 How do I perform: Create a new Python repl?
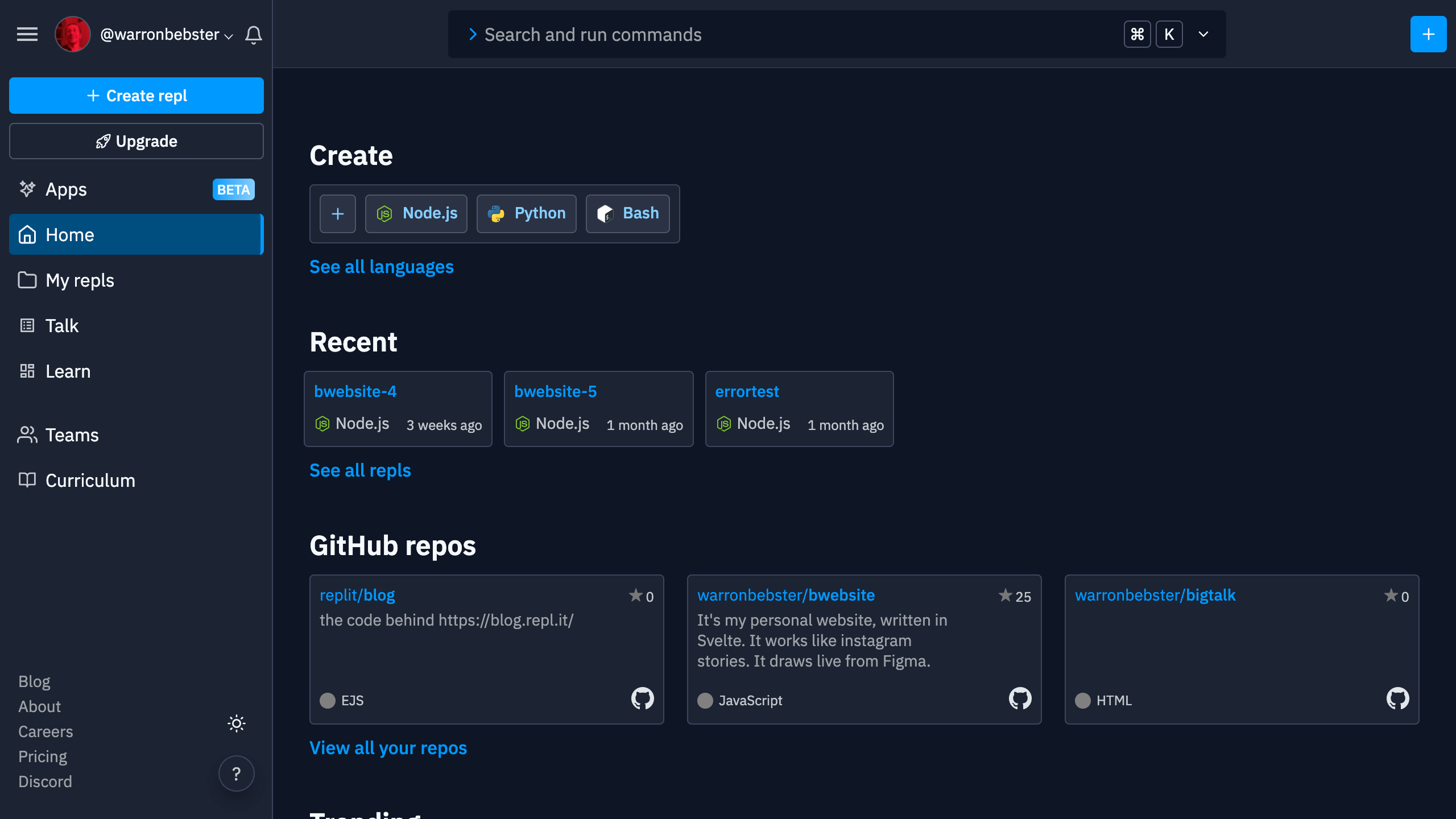pos(527,214)
